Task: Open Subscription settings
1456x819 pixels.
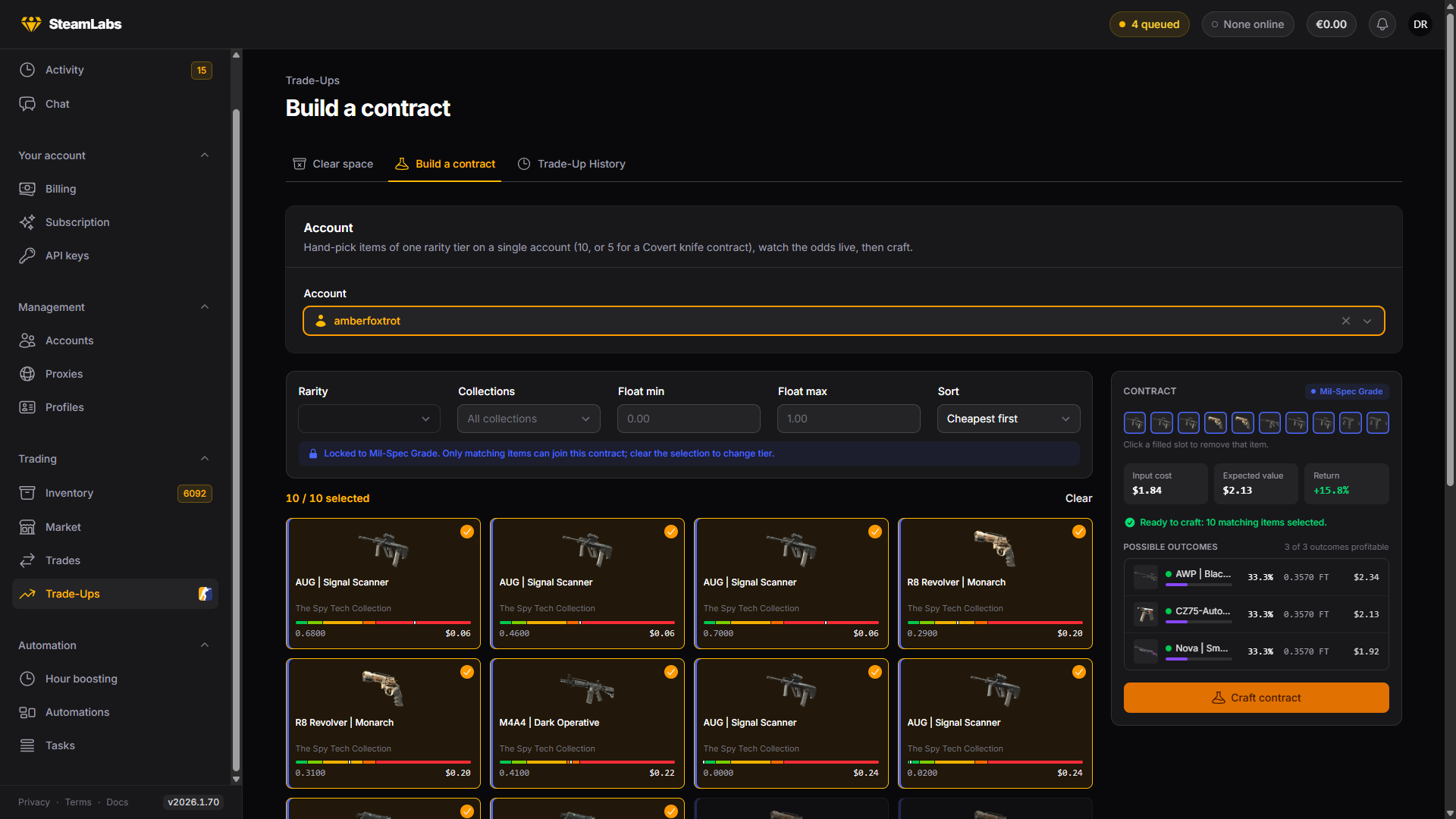Action: tap(115, 222)
